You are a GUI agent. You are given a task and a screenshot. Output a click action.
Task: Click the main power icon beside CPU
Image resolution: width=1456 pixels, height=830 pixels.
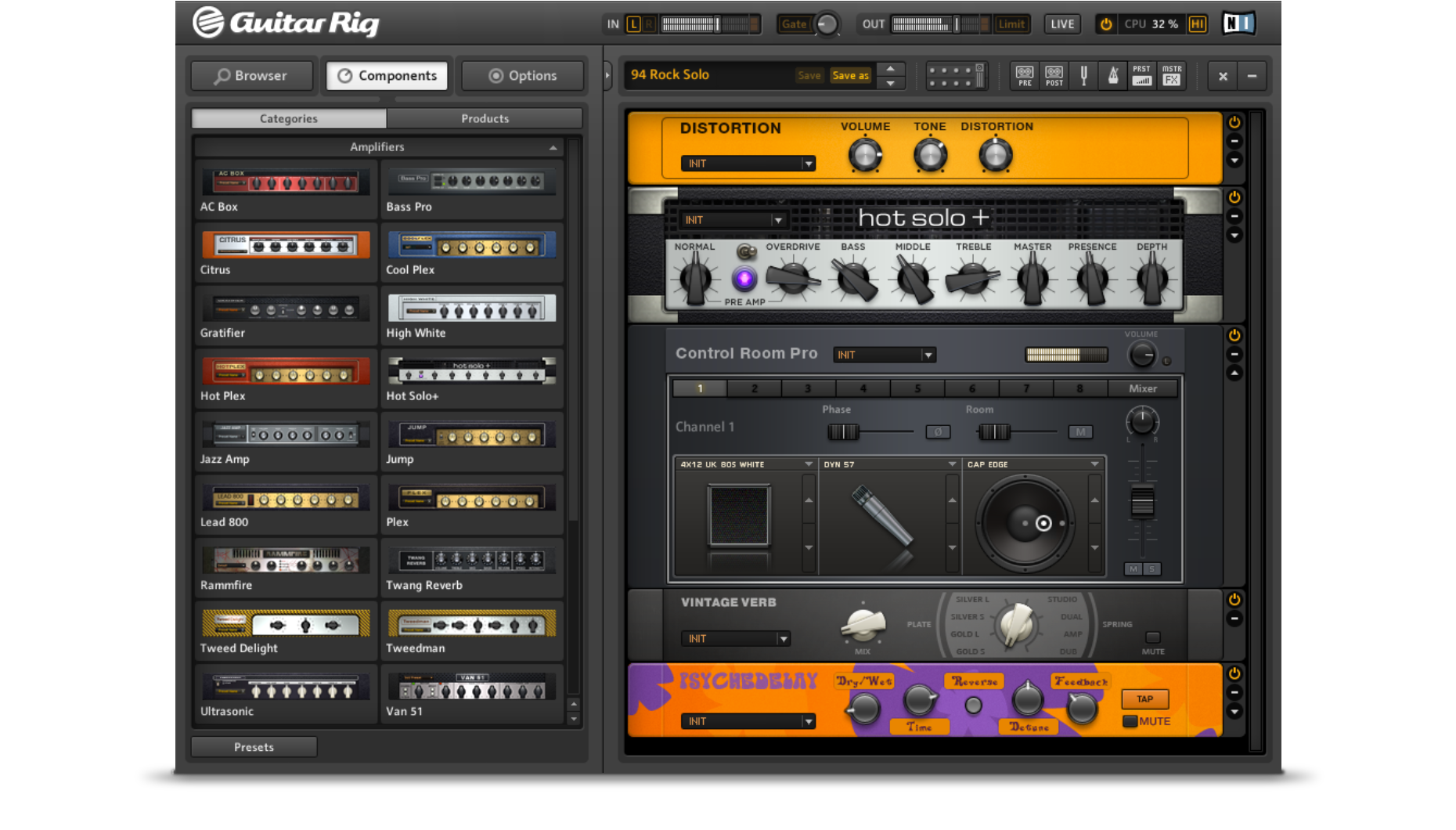point(1106,24)
